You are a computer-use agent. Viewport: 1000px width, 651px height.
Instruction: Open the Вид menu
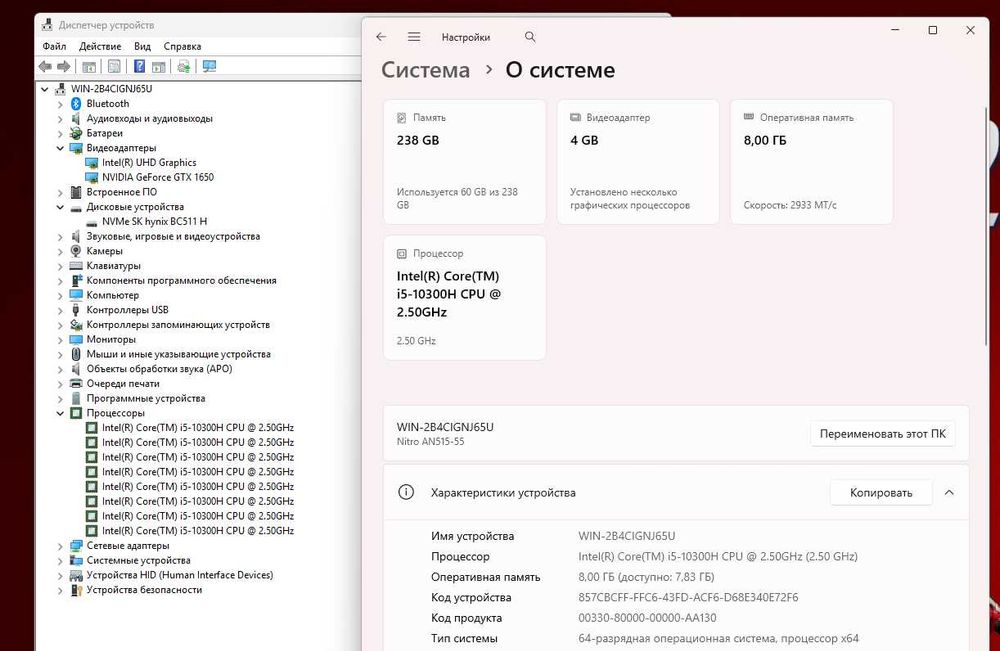(142, 47)
